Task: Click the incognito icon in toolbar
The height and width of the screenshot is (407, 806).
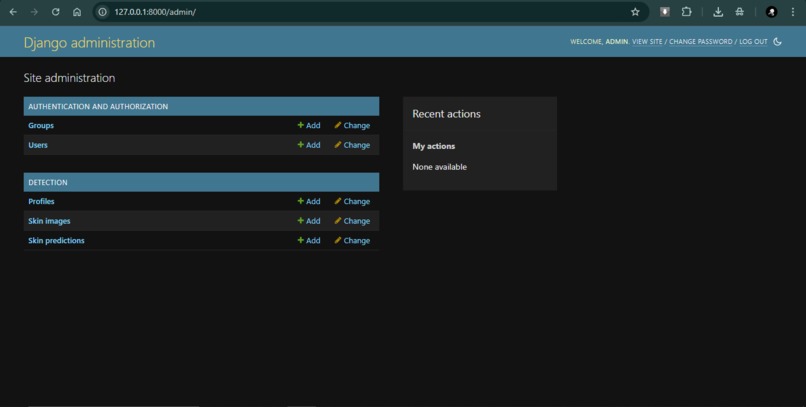Action: 740,12
